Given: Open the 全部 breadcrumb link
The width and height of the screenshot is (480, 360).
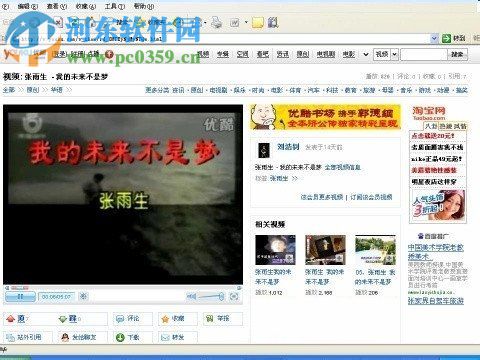Looking at the screenshot, I should [9, 90].
